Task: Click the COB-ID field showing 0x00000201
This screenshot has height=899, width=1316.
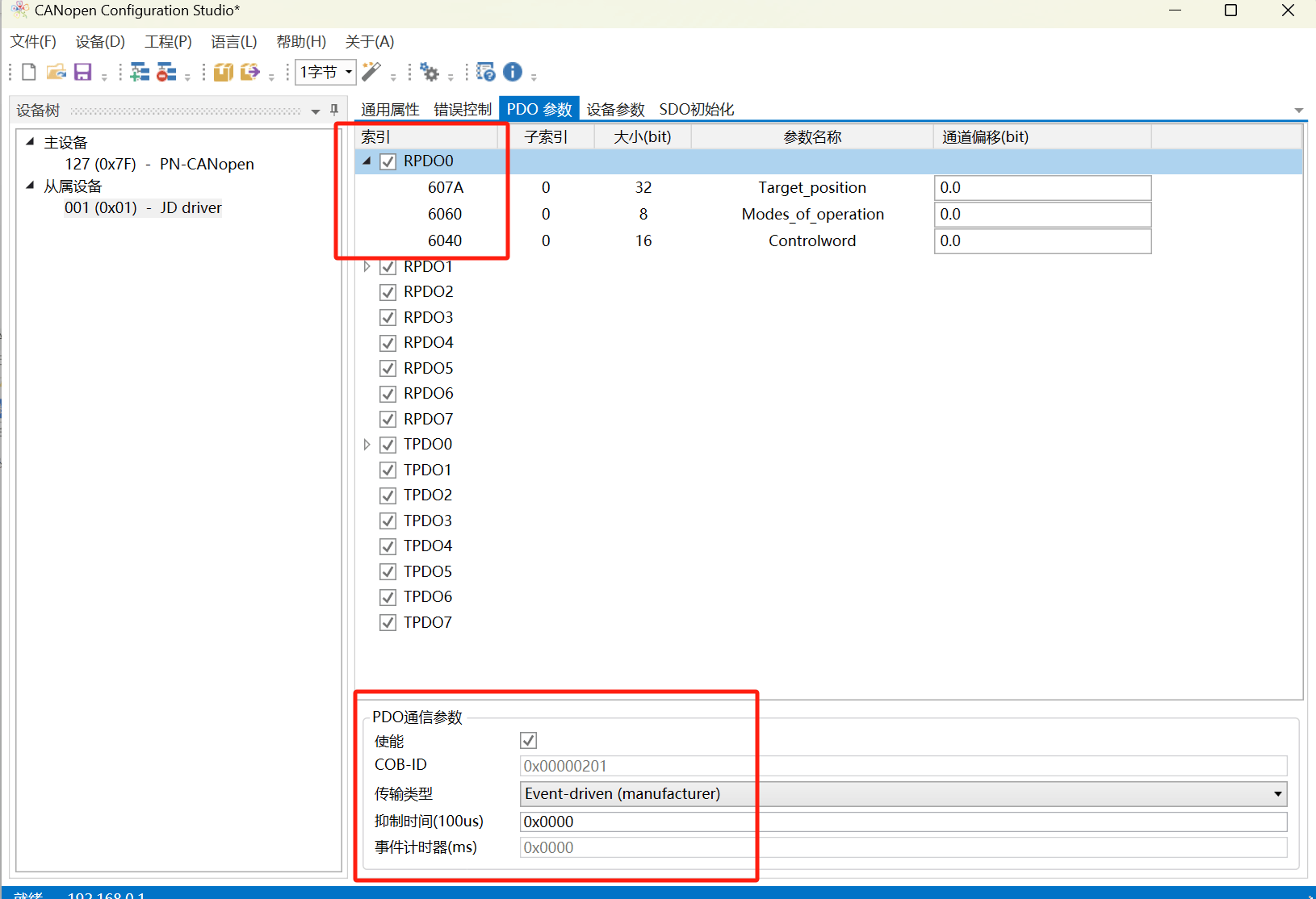Action: 903,766
